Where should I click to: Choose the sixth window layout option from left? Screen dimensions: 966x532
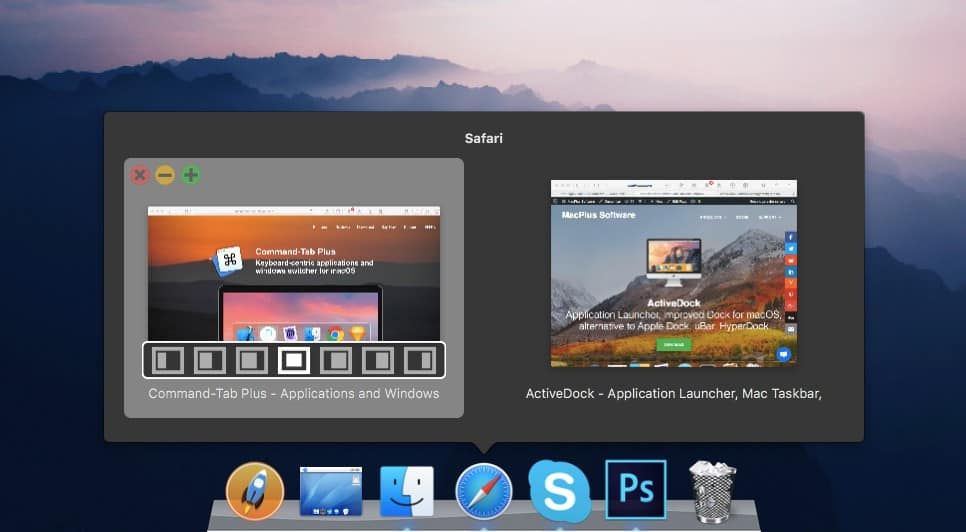point(378,359)
